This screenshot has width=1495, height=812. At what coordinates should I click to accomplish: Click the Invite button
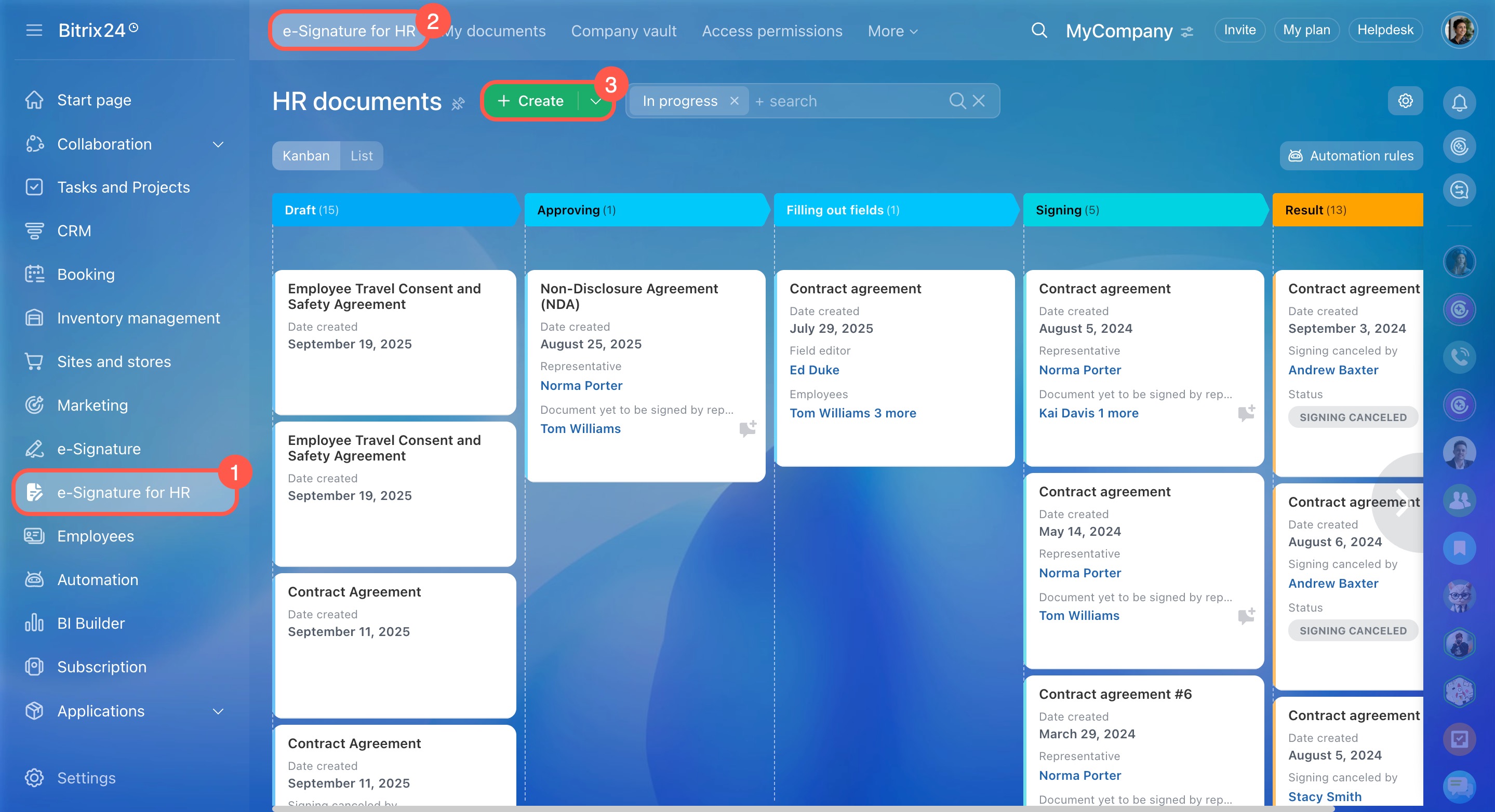tap(1239, 30)
